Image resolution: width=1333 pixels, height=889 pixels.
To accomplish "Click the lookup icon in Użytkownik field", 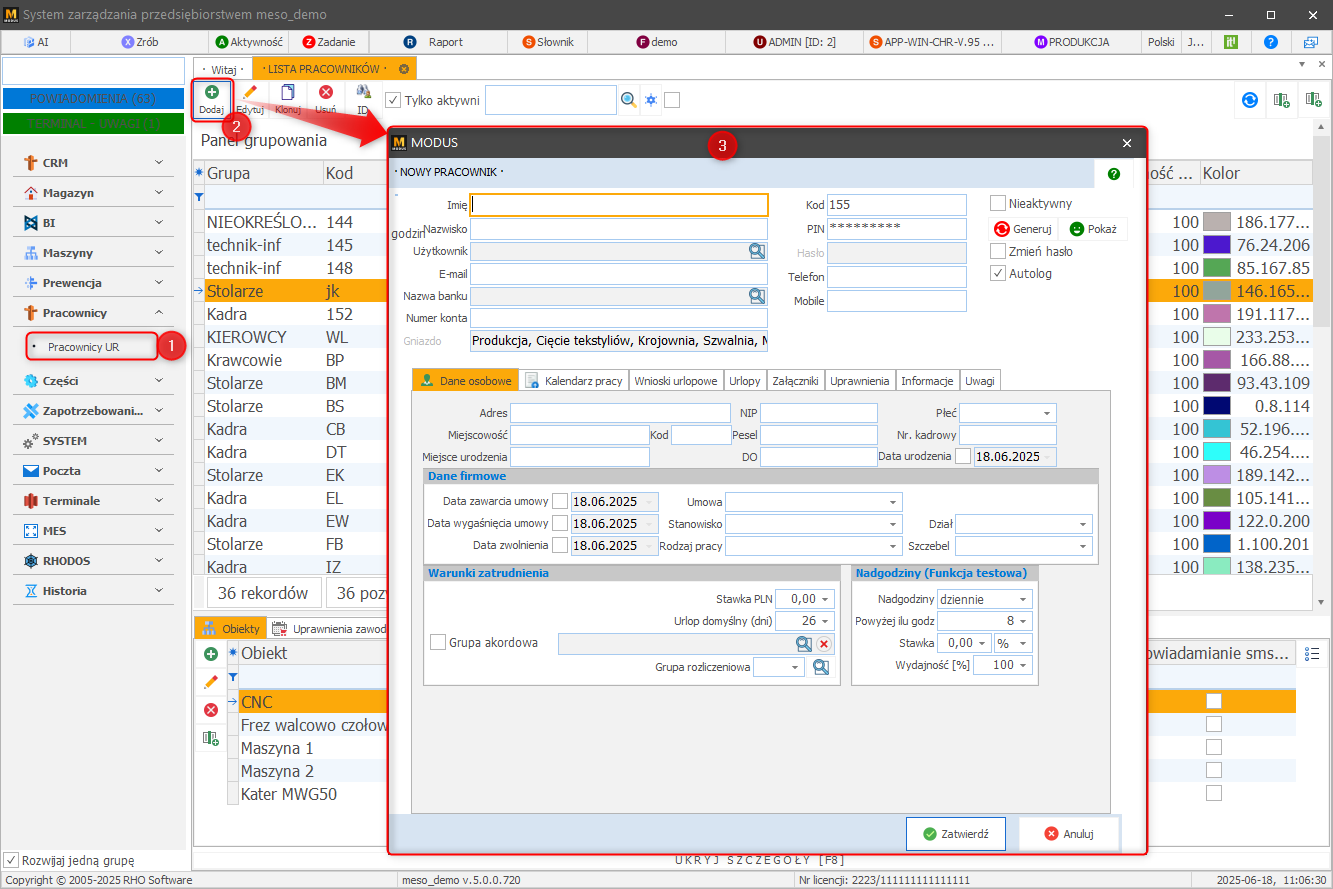I will point(757,251).
